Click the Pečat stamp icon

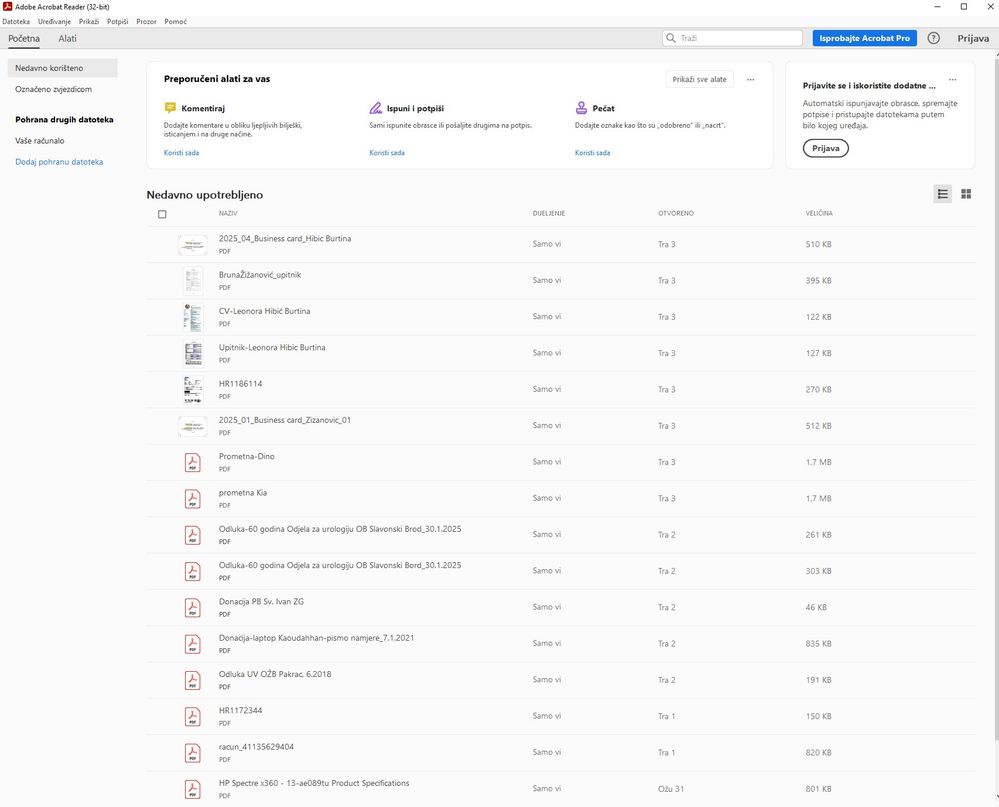tap(581, 108)
